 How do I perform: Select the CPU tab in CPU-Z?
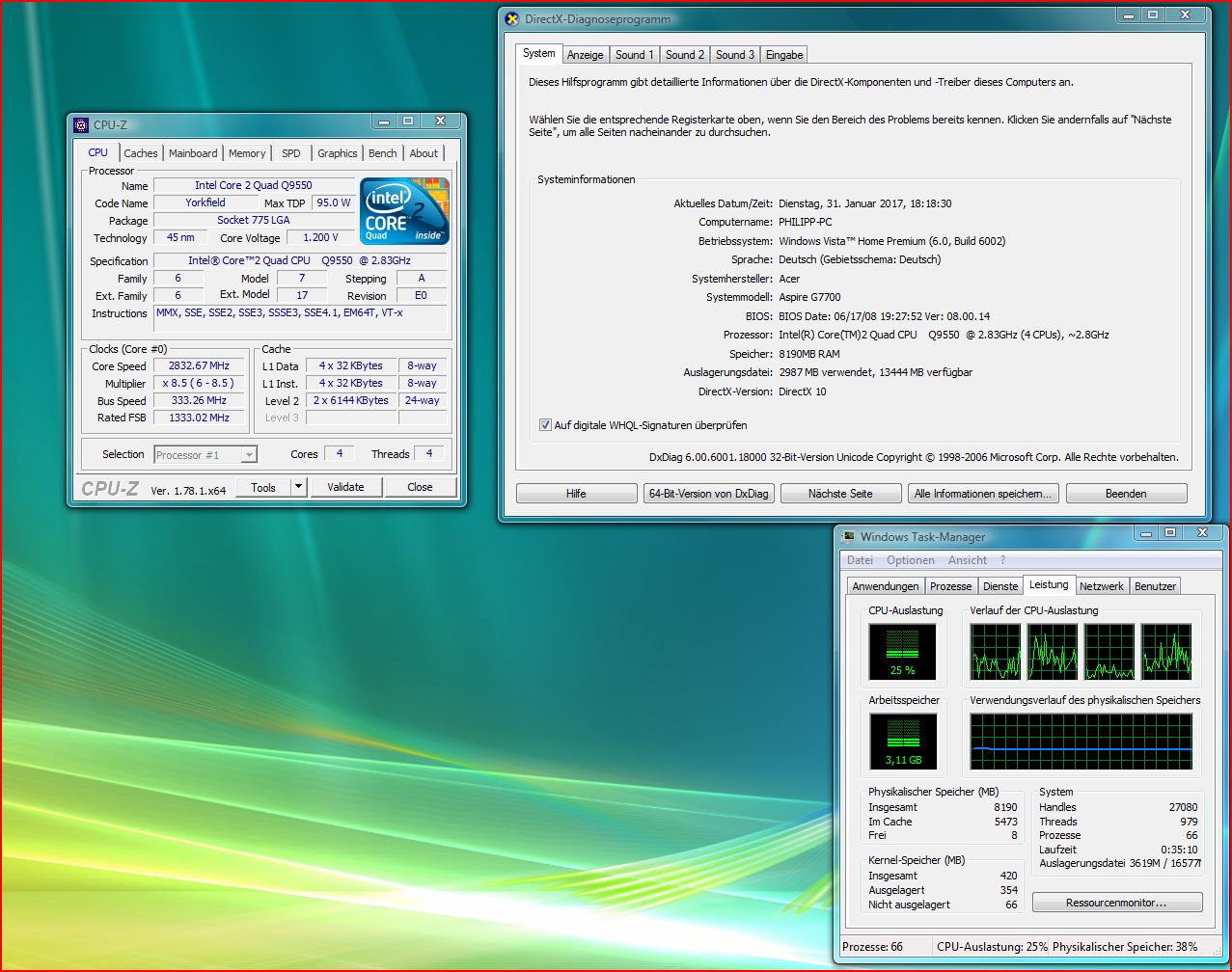[98, 152]
